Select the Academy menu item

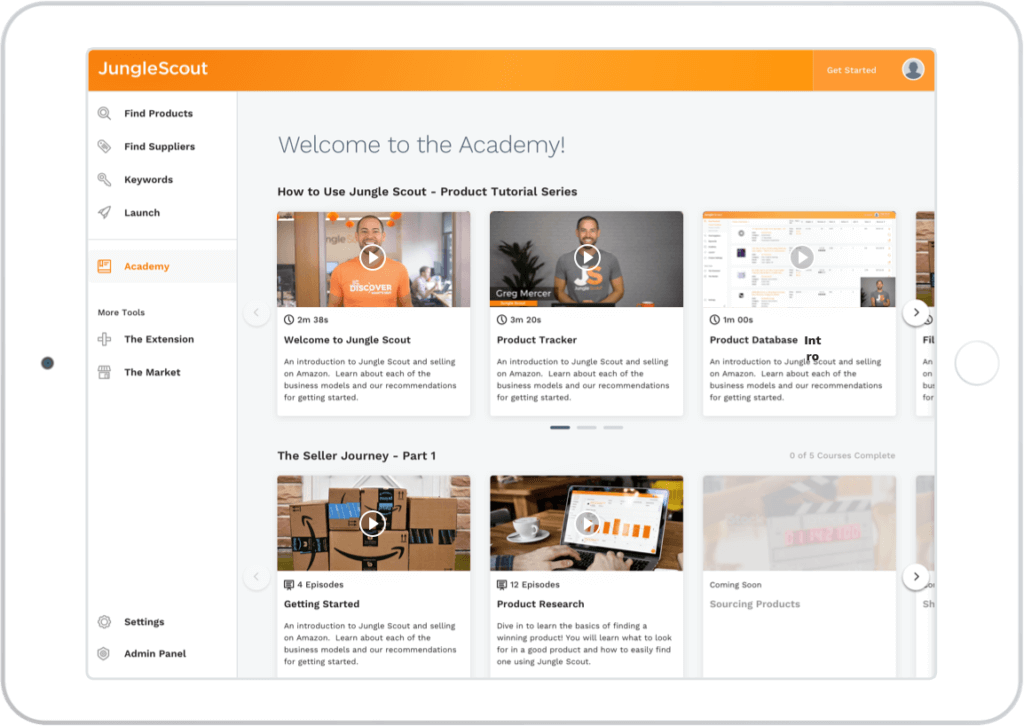[x=163, y=266]
